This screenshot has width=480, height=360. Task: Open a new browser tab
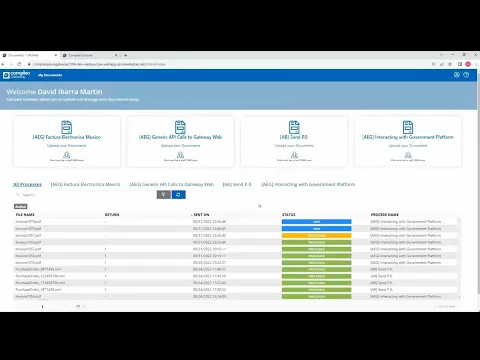point(126,55)
